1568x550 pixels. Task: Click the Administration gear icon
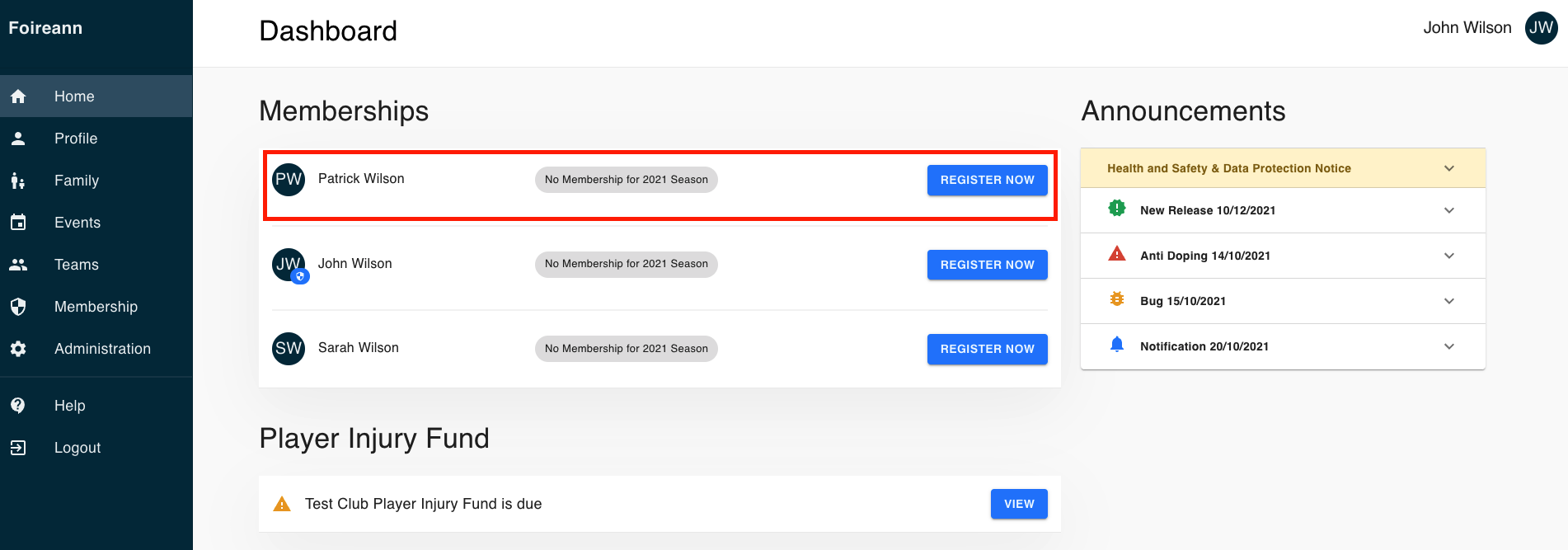[18, 349]
